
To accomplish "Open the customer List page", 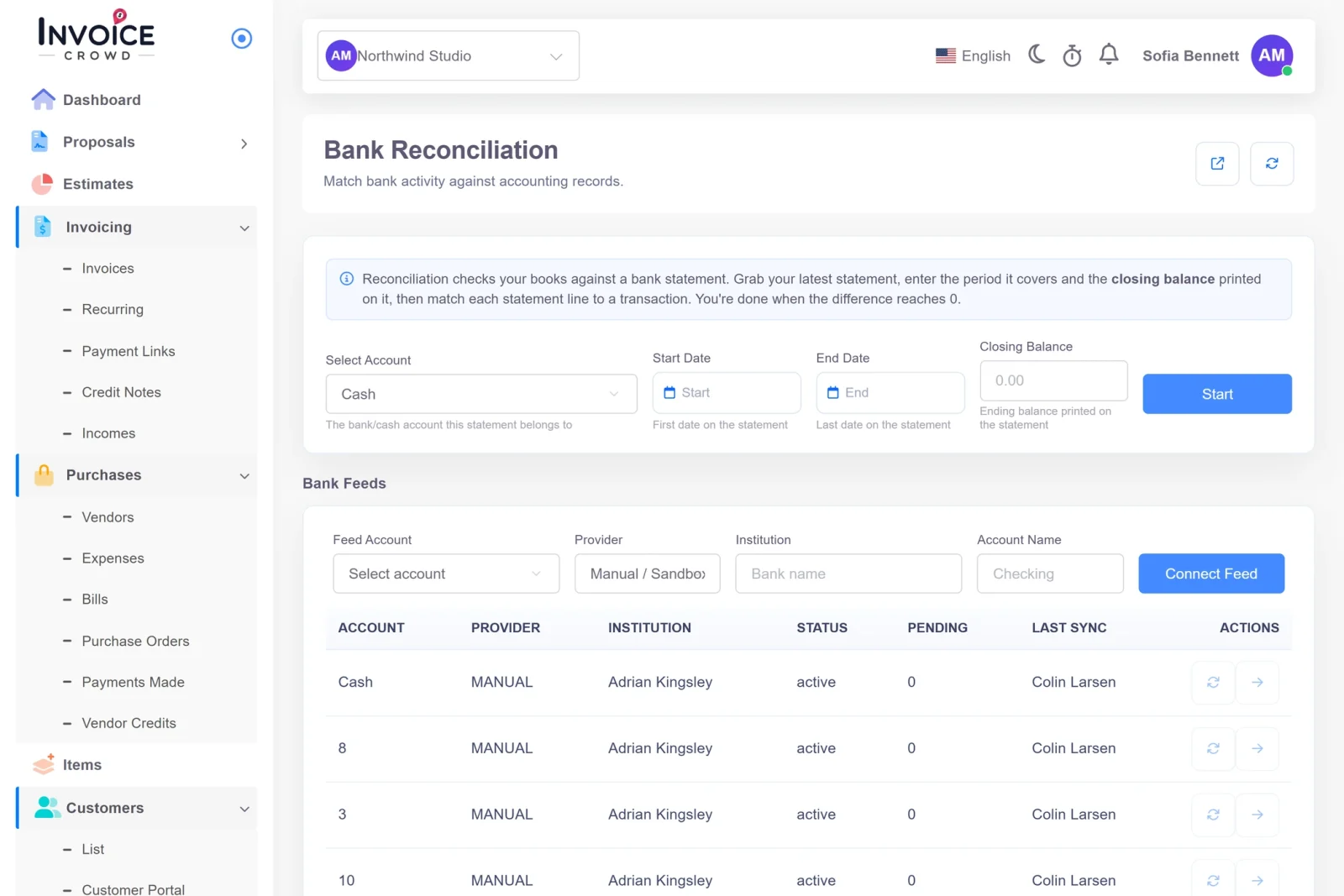I will (x=92, y=850).
